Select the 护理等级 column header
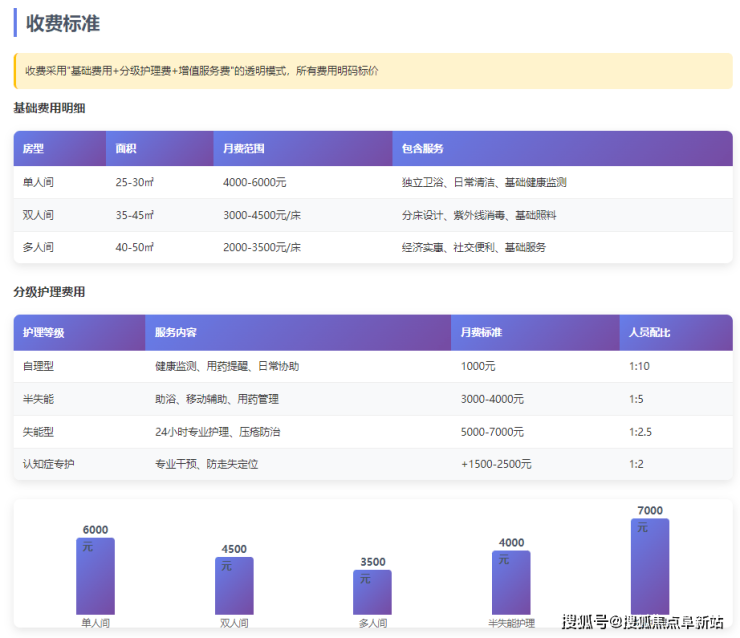 [43, 332]
